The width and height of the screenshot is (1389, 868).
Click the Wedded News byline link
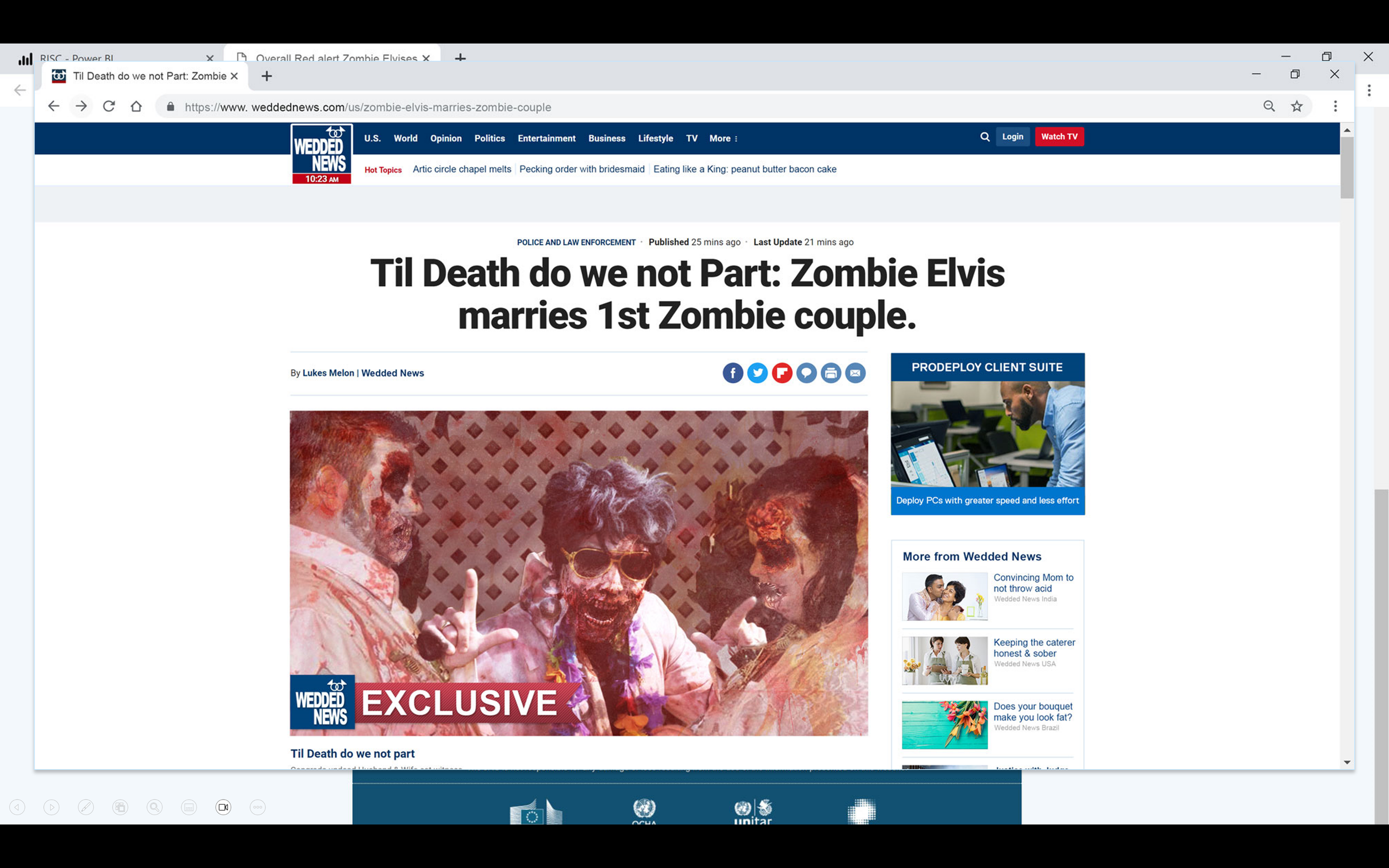392,373
